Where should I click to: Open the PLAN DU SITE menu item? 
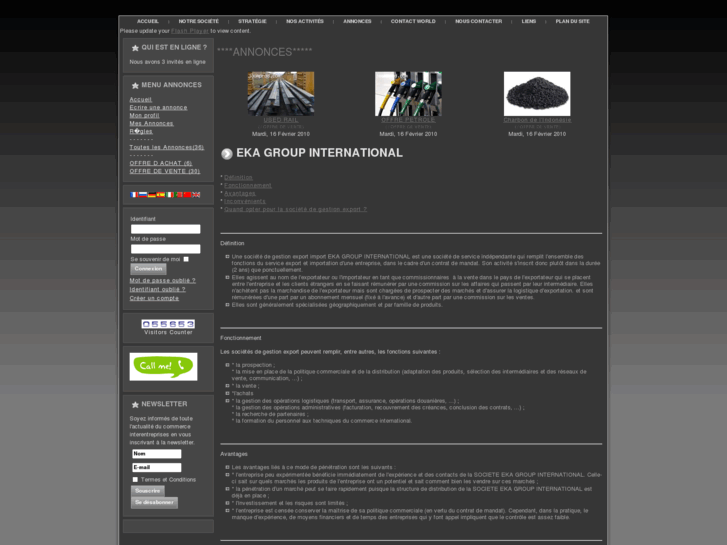click(573, 21)
